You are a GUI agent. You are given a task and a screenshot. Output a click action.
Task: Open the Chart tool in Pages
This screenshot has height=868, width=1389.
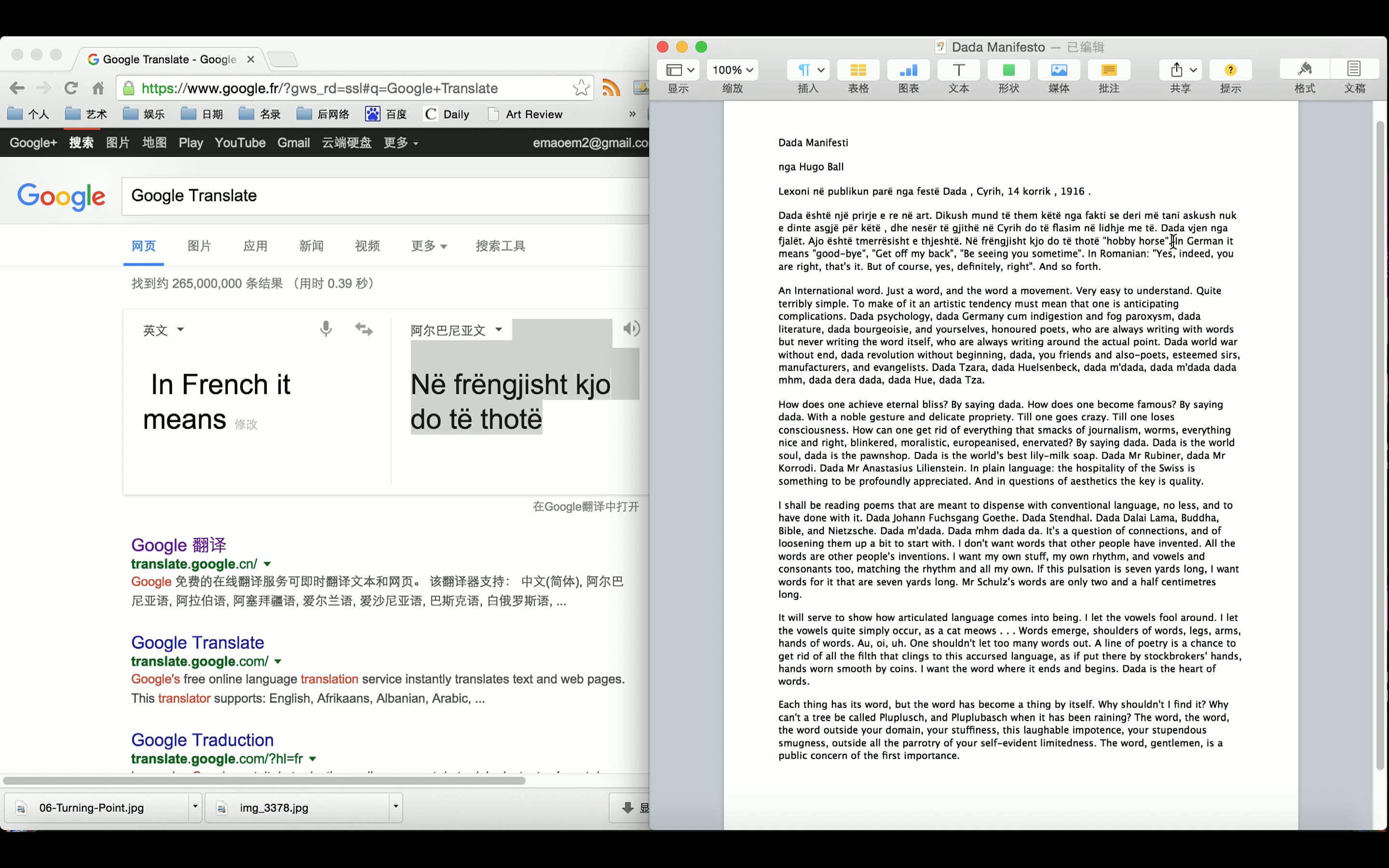pos(908,70)
